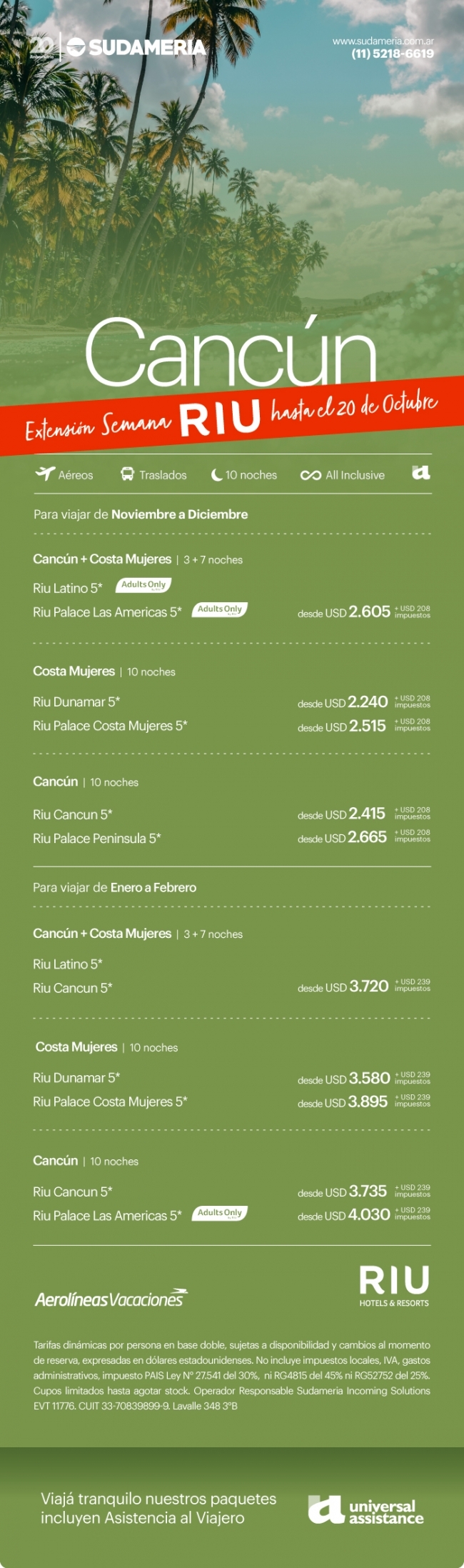Click the bus icon beside Traslados

127,474
